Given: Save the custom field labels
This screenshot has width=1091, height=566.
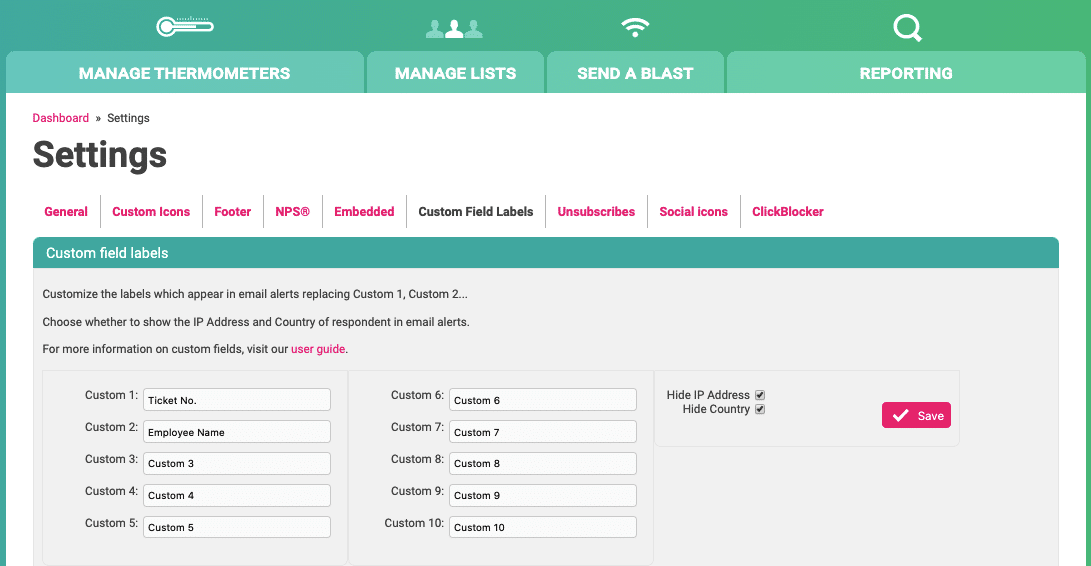Looking at the screenshot, I should point(916,416).
